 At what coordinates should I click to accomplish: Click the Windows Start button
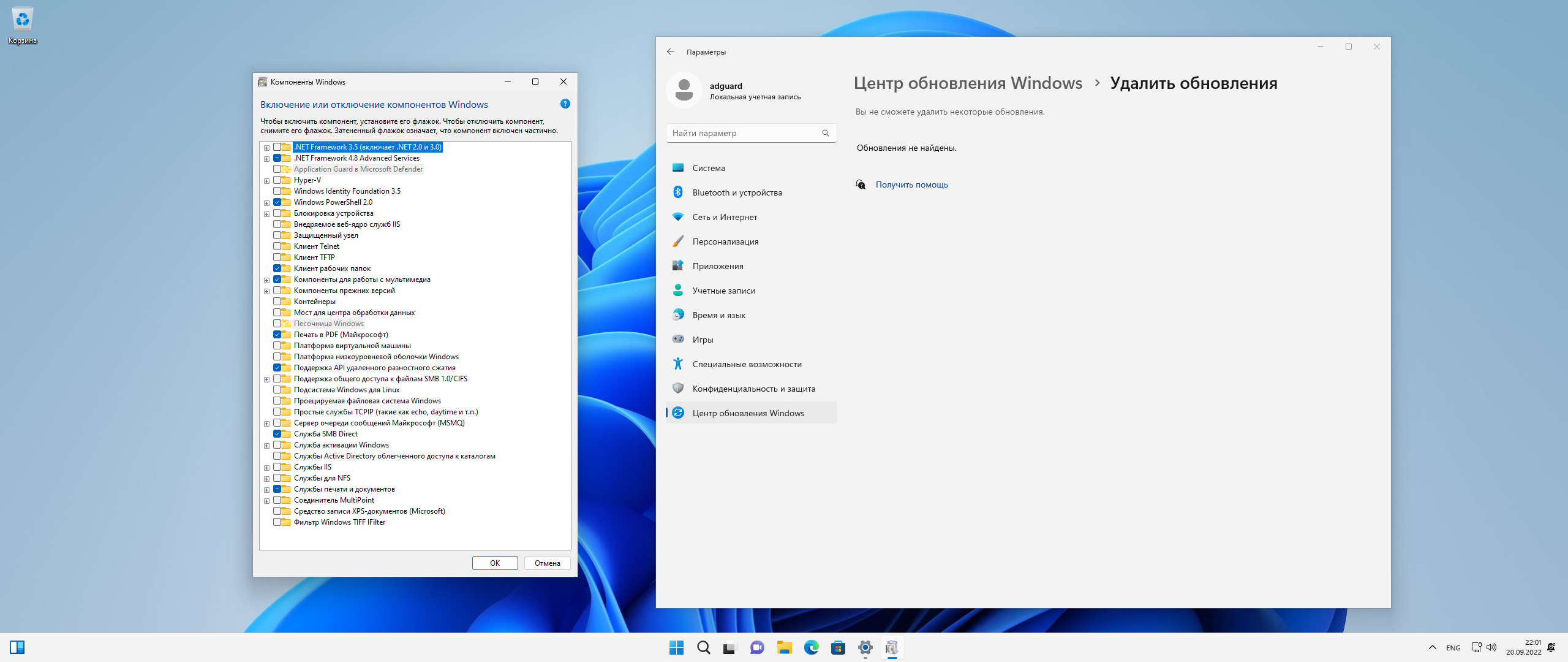[676, 647]
